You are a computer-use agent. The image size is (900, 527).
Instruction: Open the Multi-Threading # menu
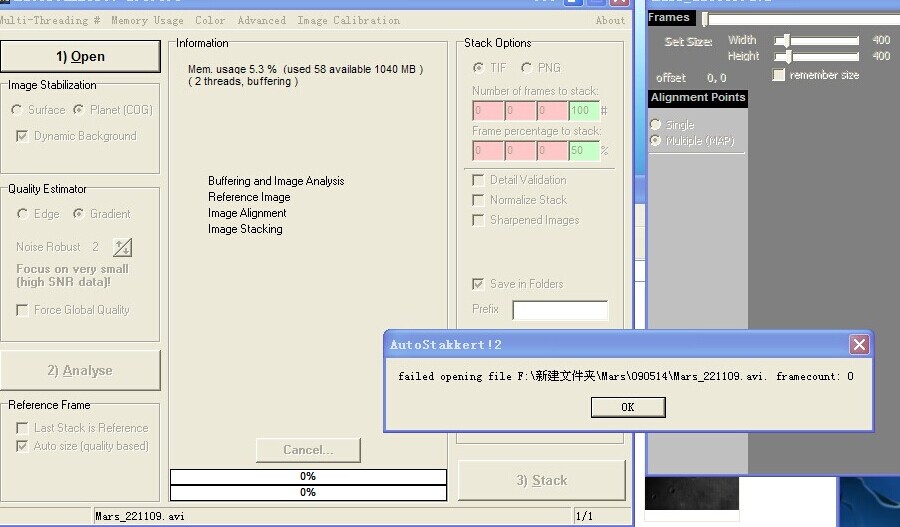[50, 20]
